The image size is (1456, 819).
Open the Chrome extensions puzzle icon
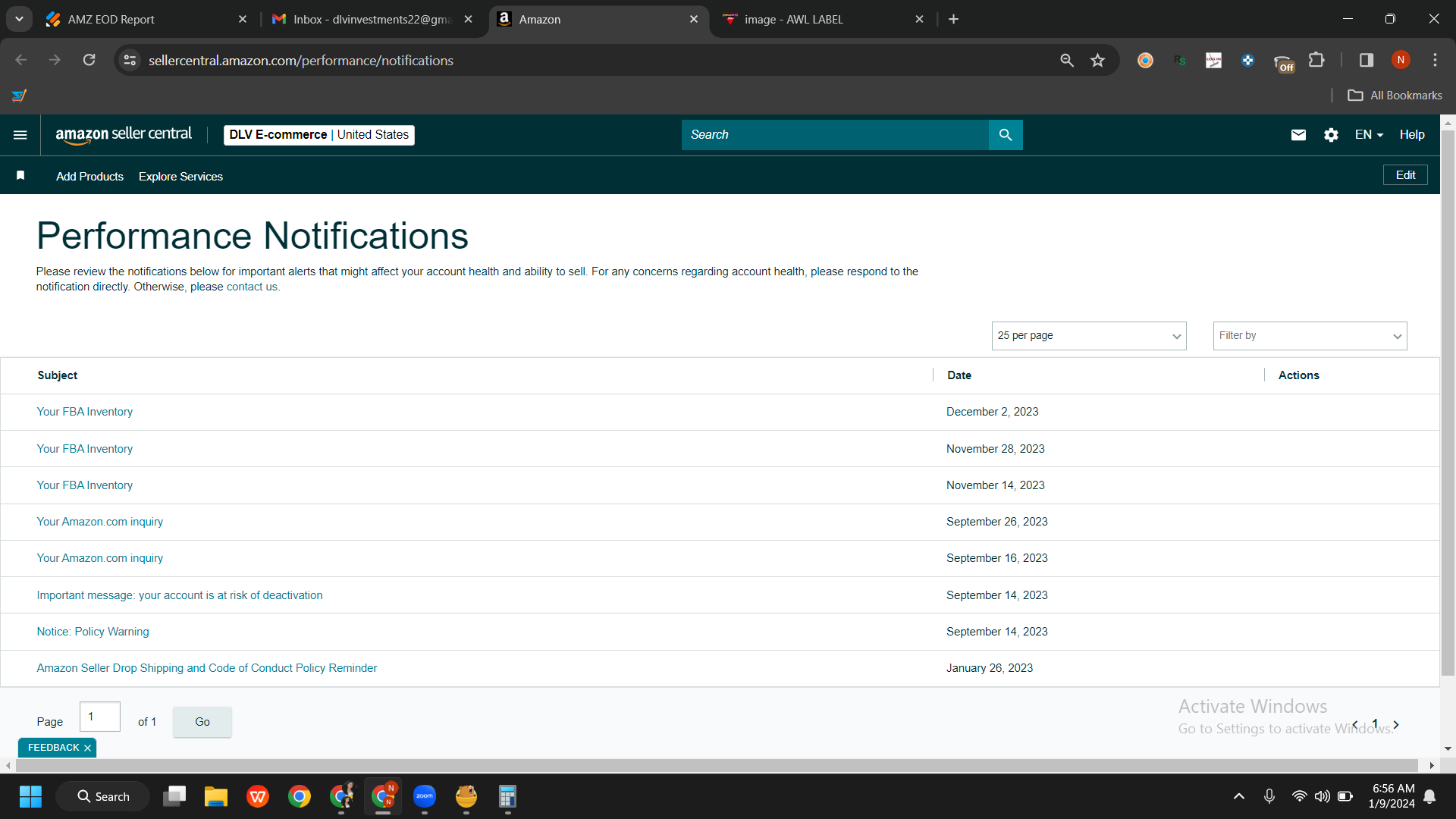1317,60
